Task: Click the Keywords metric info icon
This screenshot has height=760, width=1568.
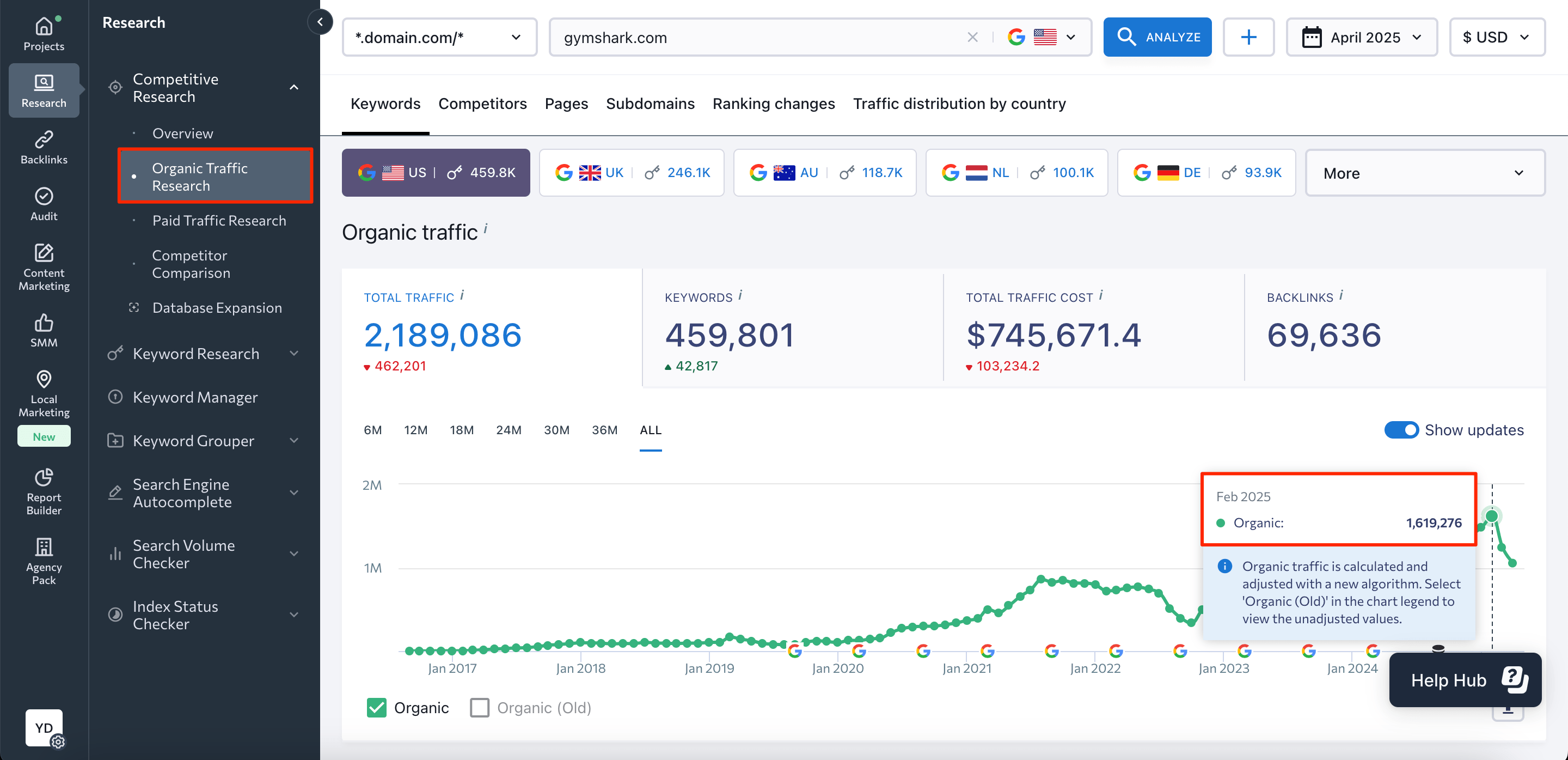Action: click(740, 295)
